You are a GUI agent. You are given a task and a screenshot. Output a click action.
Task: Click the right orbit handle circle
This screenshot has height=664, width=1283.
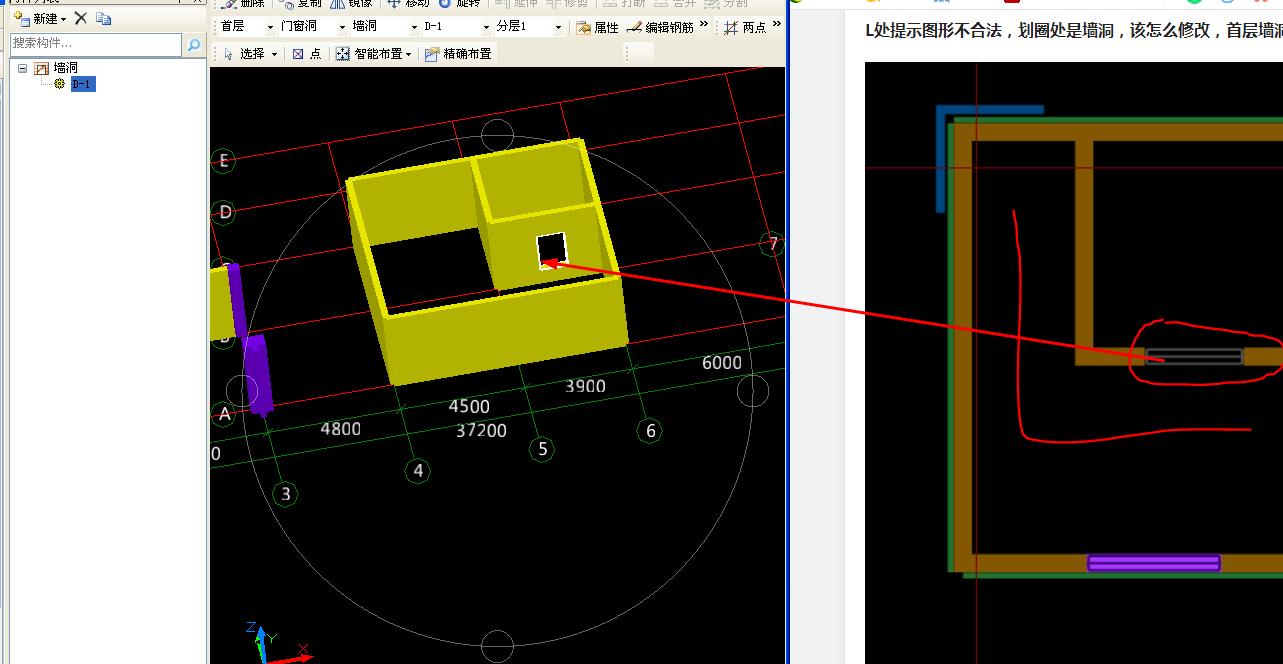[x=753, y=391]
